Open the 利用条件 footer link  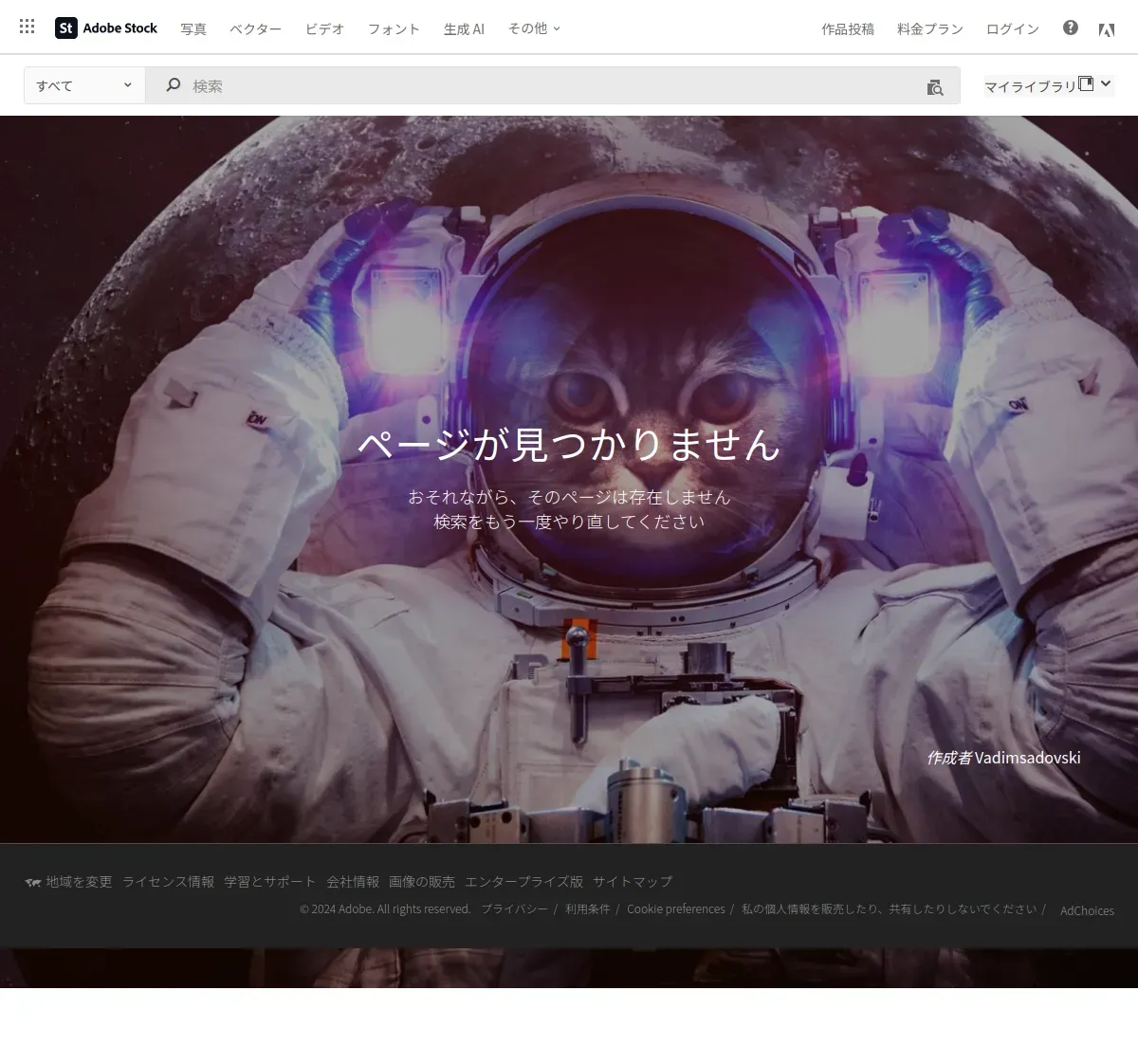(588, 909)
